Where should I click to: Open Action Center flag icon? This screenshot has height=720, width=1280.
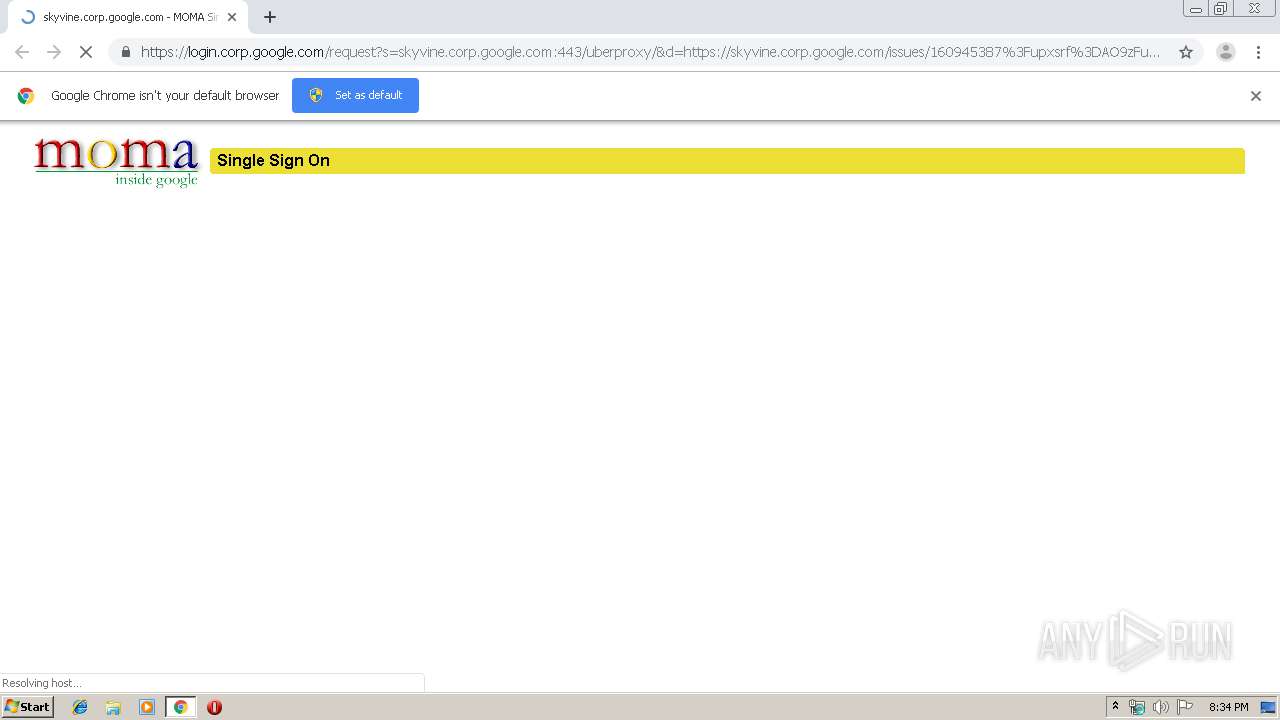coord(1185,707)
